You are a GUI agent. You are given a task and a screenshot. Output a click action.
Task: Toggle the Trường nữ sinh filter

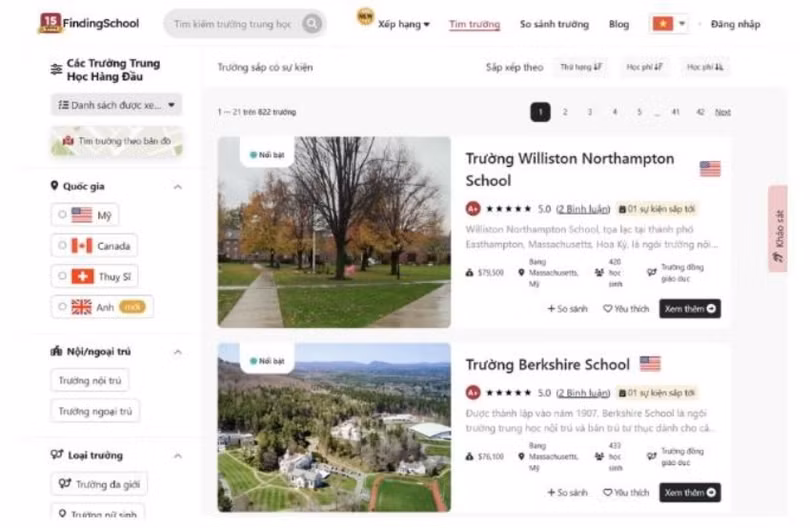tap(98, 513)
